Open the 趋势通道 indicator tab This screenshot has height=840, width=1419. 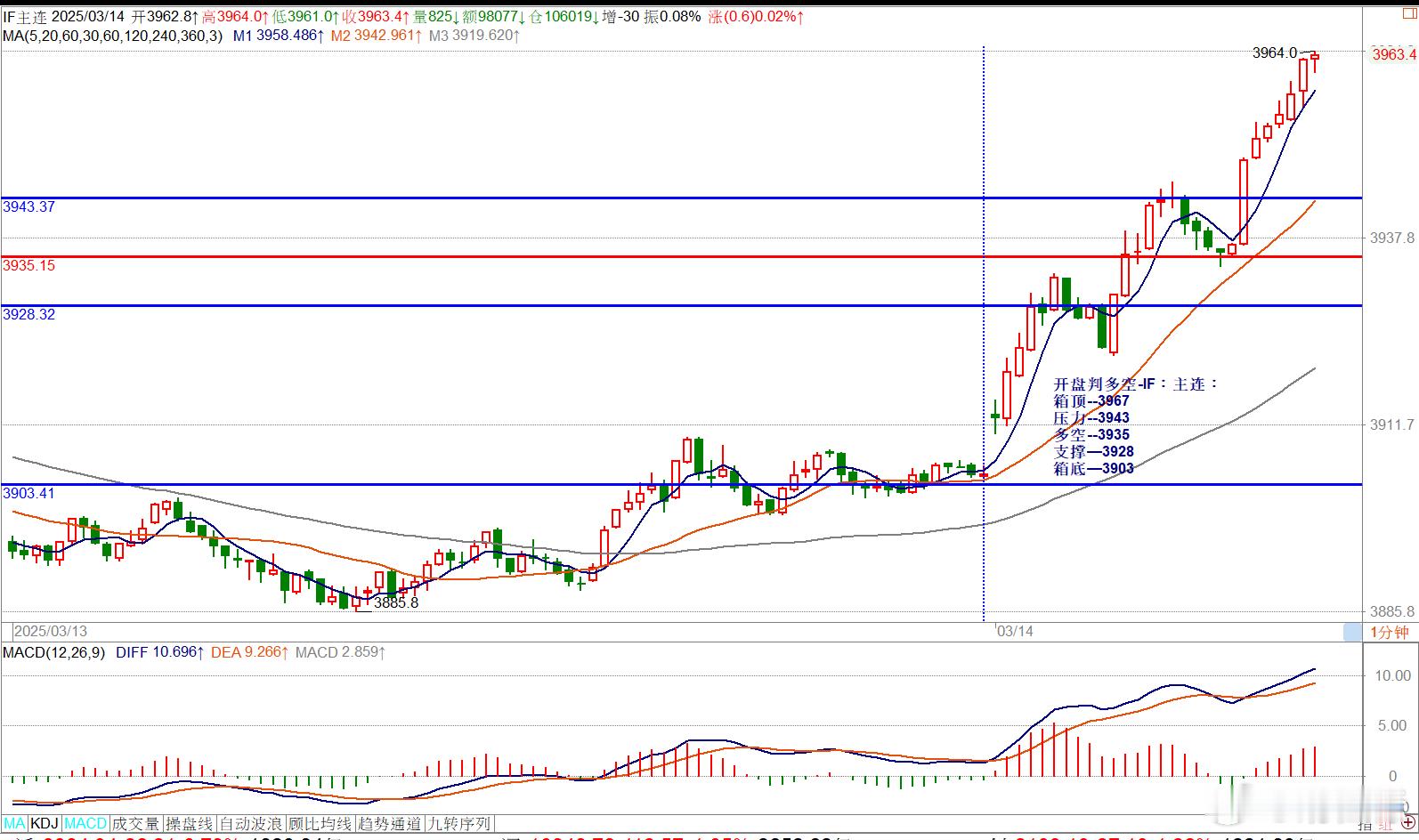tap(390, 824)
